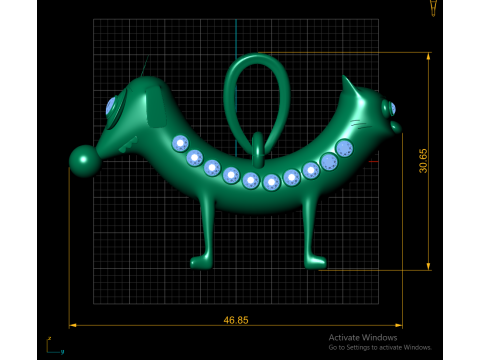480x360 pixels.
Task: Select the cat head's eye gemstone
Action: pyautogui.click(x=393, y=109)
